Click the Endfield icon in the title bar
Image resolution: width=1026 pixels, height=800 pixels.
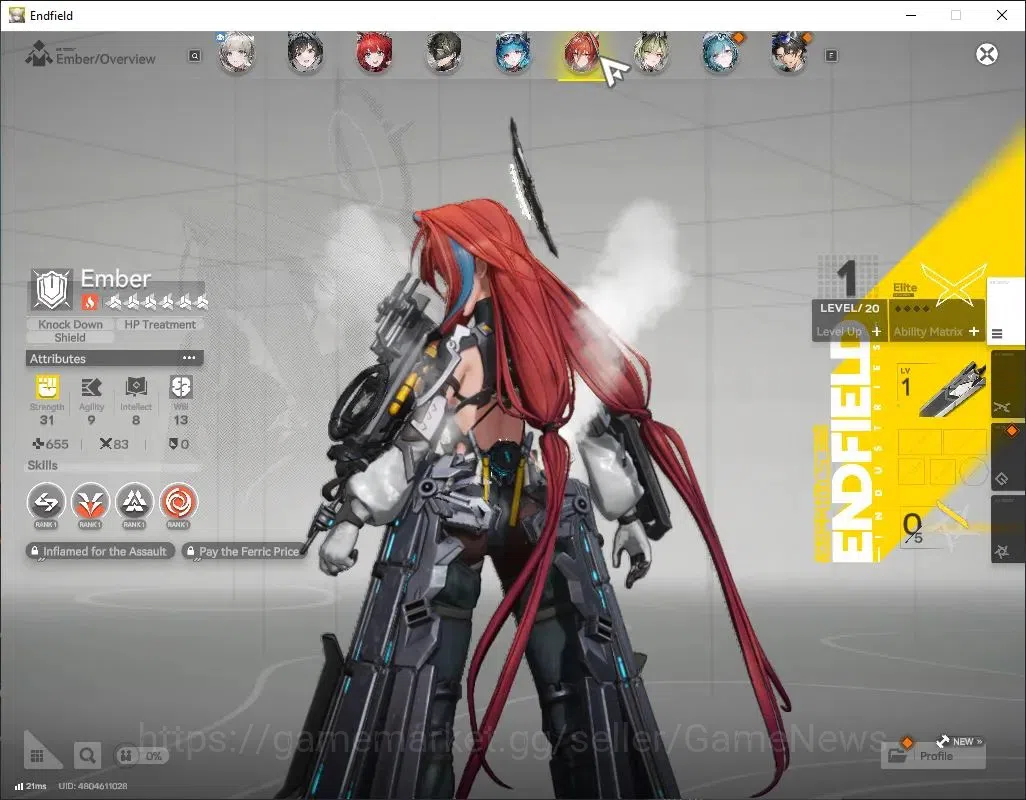click(16, 15)
